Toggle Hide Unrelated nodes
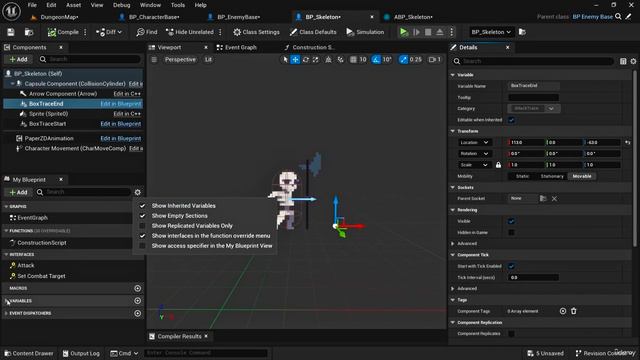The image size is (640, 360). pyautogui.click(x=190, y=32)
